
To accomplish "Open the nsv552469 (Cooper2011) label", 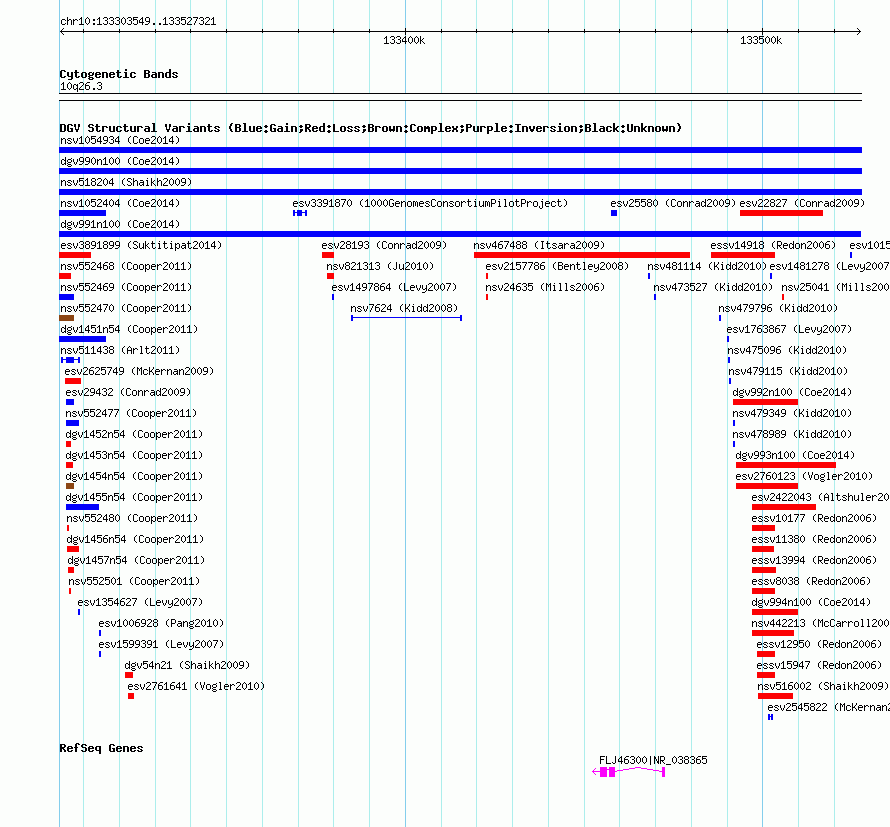I will click(x=126, y=287).
